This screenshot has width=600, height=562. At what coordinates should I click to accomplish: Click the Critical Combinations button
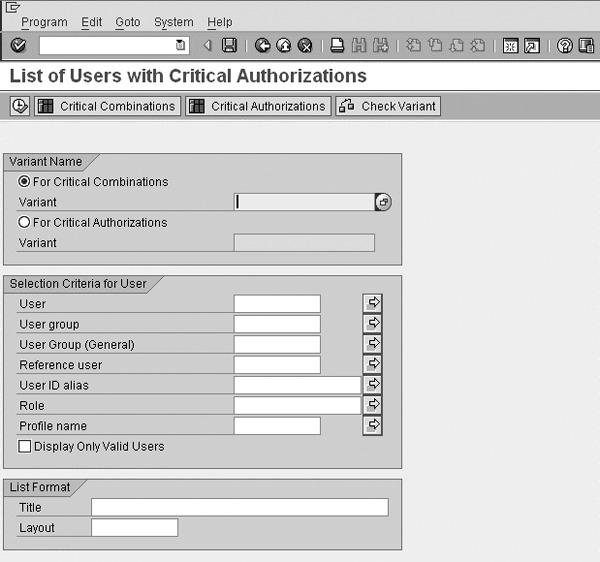coord(107,106)
